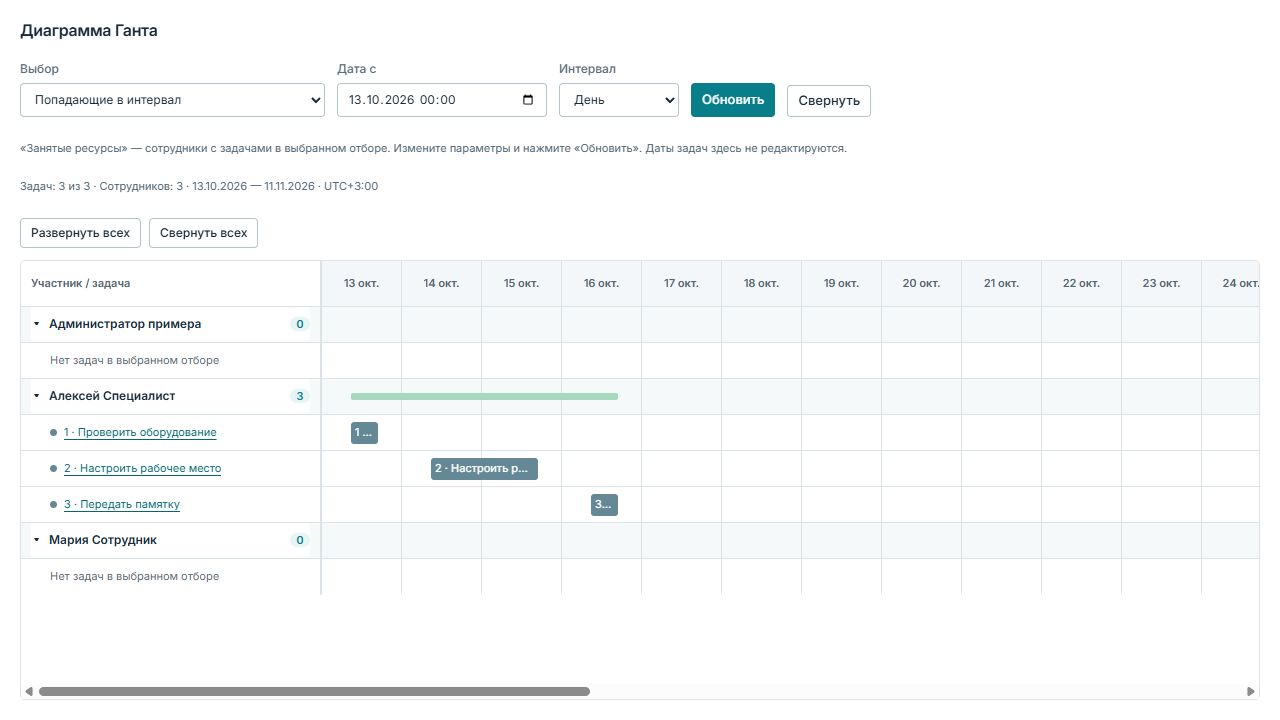Click Администратор примера count badge 0
The width and height of the screenshot is (1280, 720).
(x=299, y=324)
